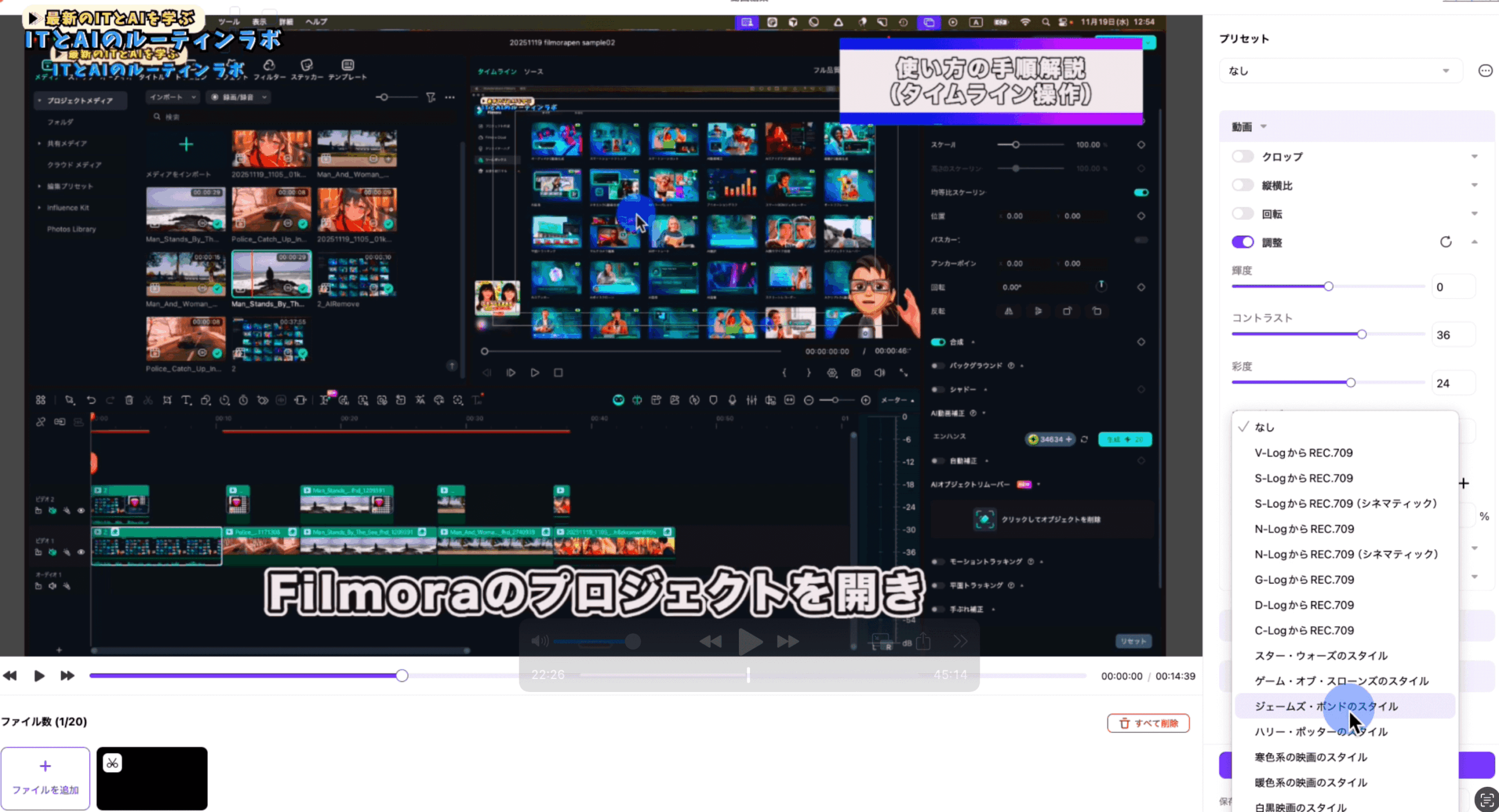Image resolution: width=1499 pixels, height=812 pixels.
Task: Enable the 回転 toggle in the right panel
Action: click(x=1243, y=213)
